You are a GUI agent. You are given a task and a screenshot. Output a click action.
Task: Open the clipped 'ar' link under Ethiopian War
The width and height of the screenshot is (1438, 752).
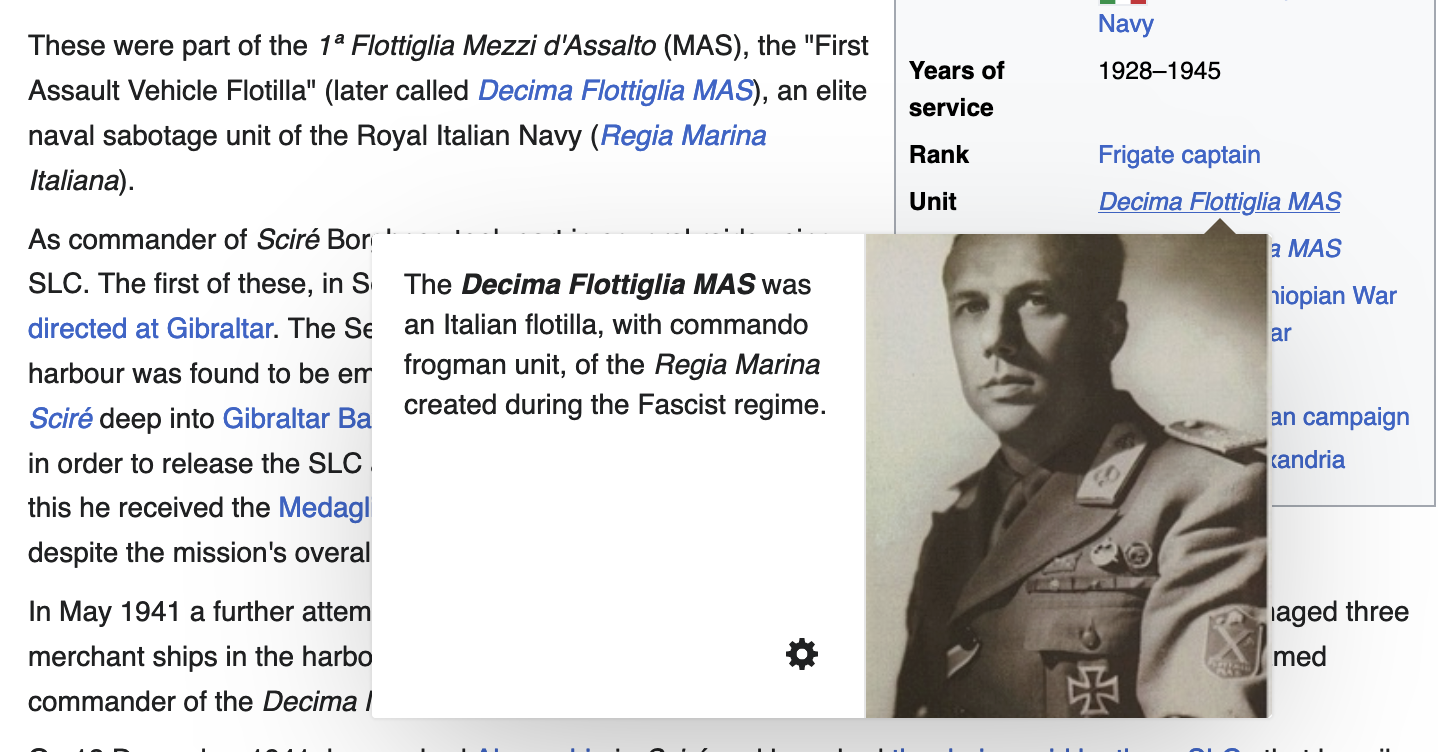(x=1280, y=333)
